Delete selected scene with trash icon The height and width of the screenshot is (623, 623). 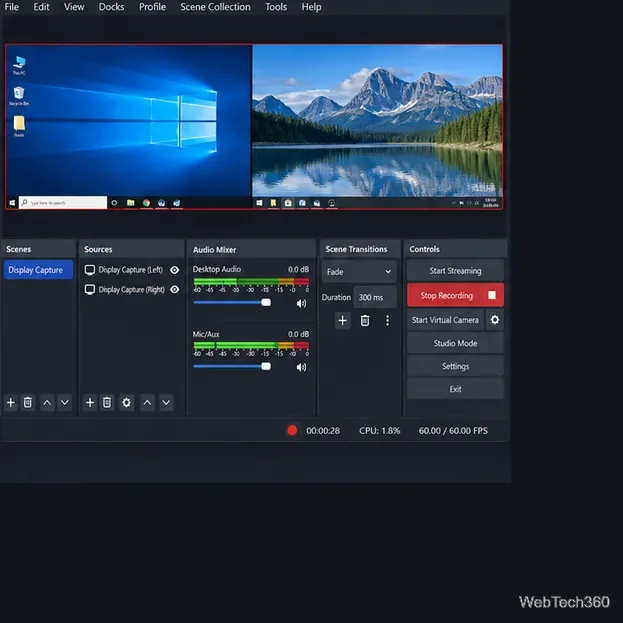27,402
